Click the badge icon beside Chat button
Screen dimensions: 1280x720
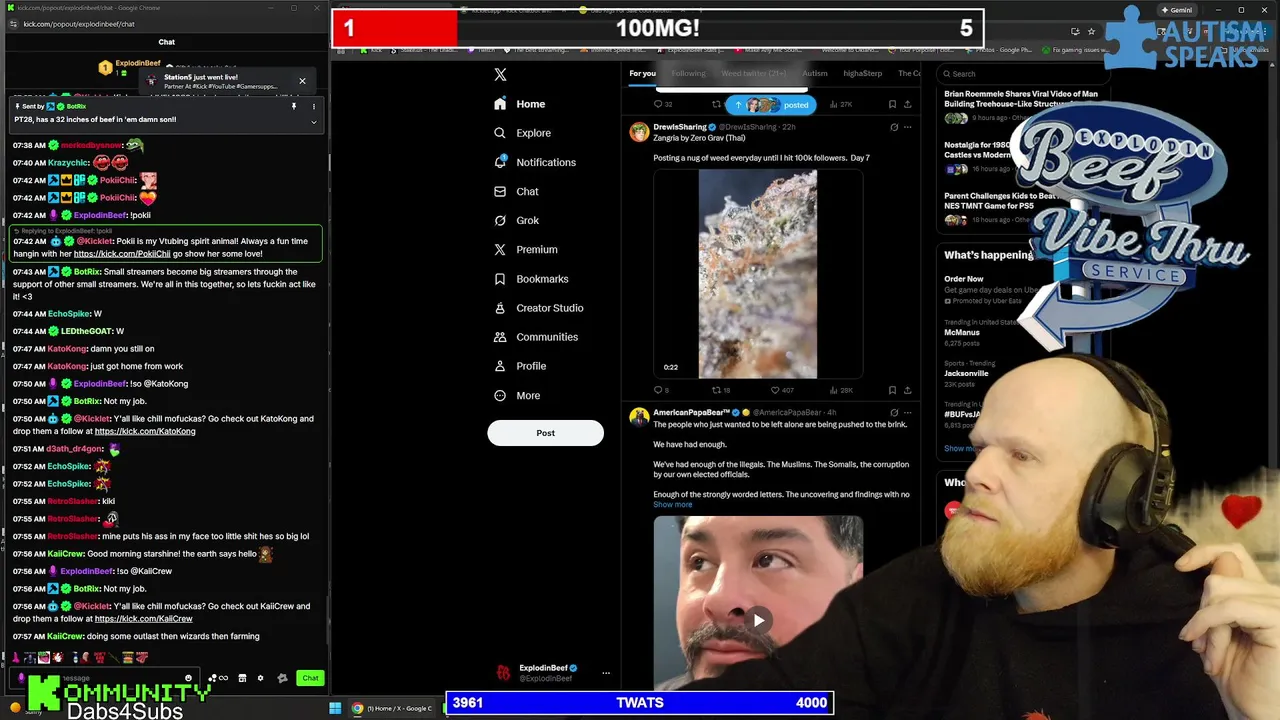click(x=282, y=678)
